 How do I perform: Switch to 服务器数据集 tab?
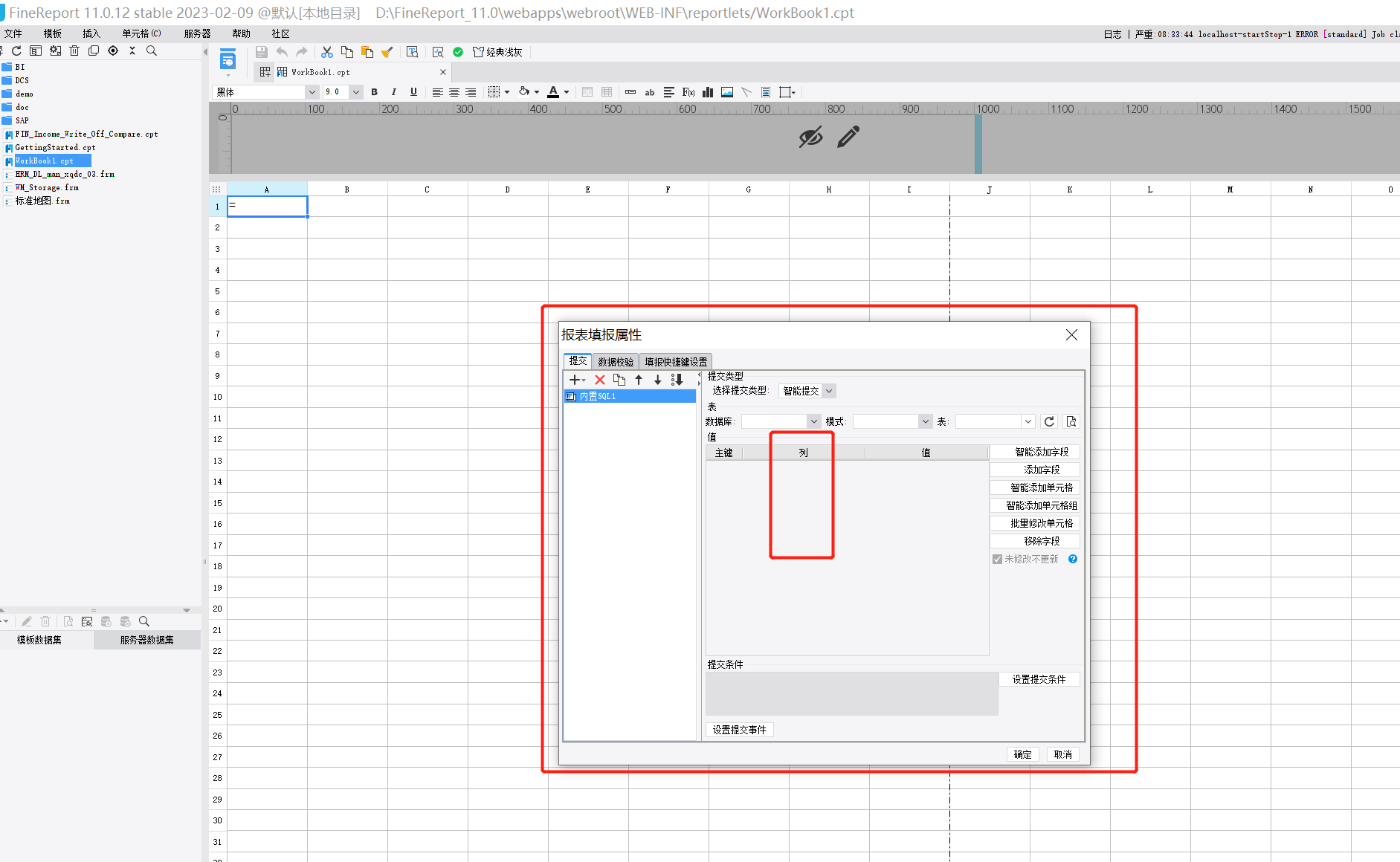[x=147, y=640]
